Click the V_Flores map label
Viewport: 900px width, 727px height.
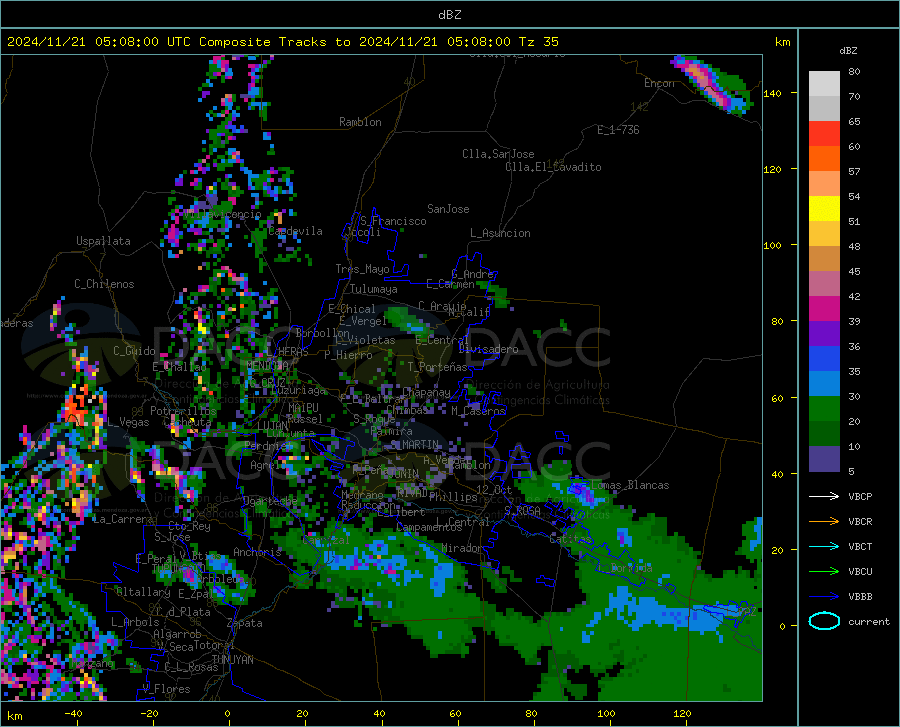(x=166, y=689)
